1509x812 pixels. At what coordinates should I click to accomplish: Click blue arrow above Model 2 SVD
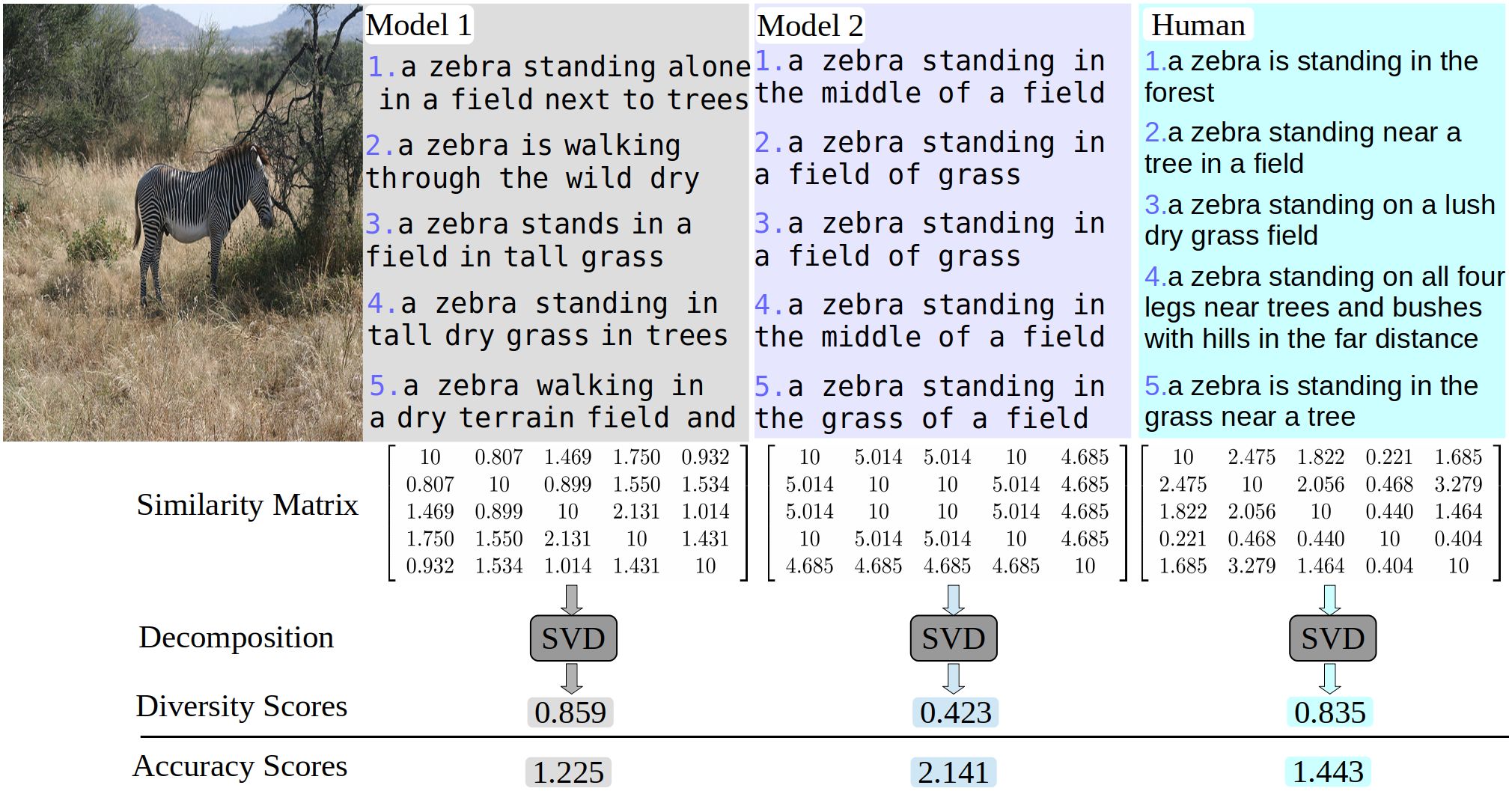point(954,599)
